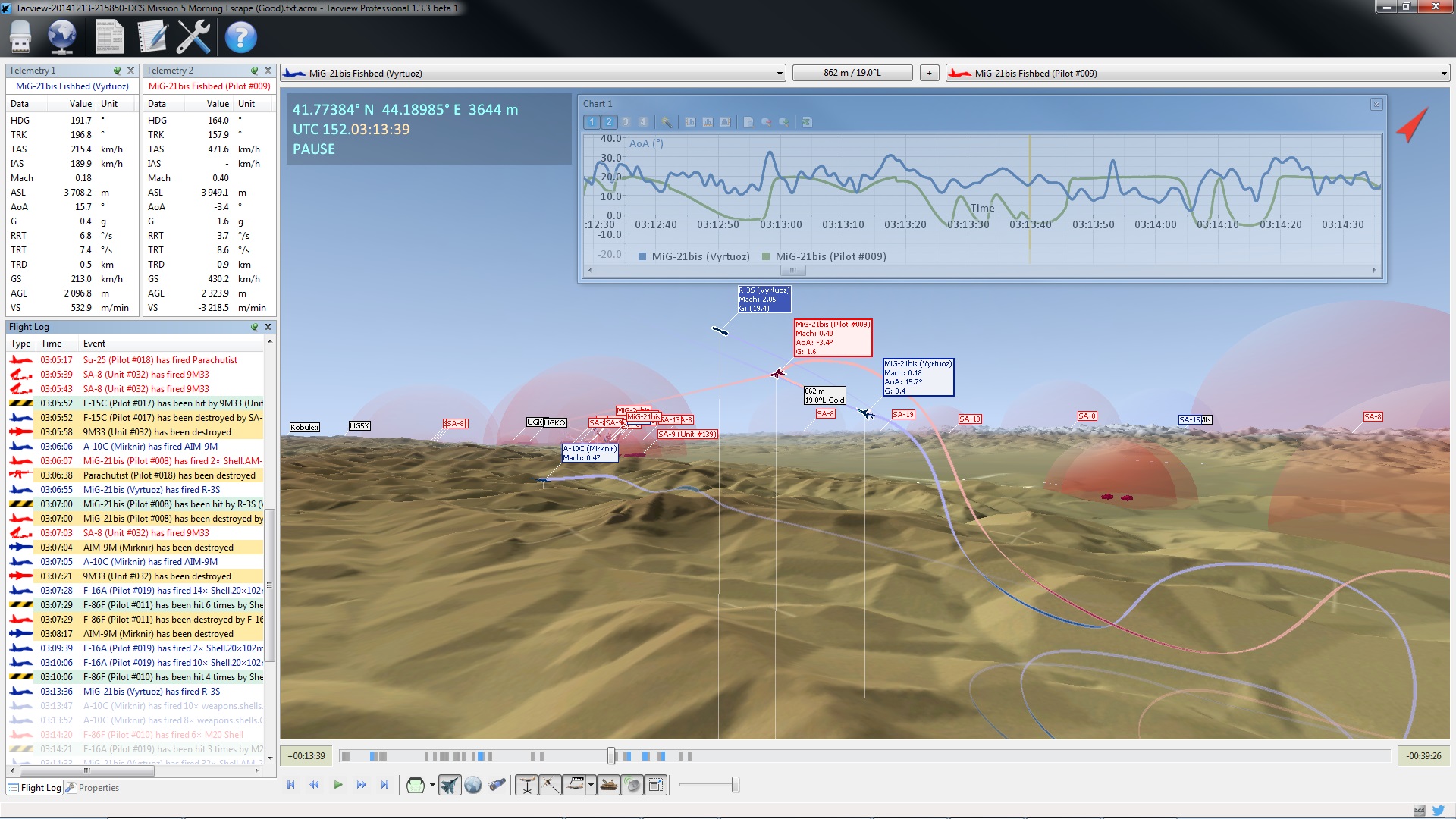This screenshot has width=1456, height=819.
Task: Open the MiG-21bis Fishbed (Vyrtuoz) aircraft dropdown
Action: pyautogui.click(x=780, y=74)
